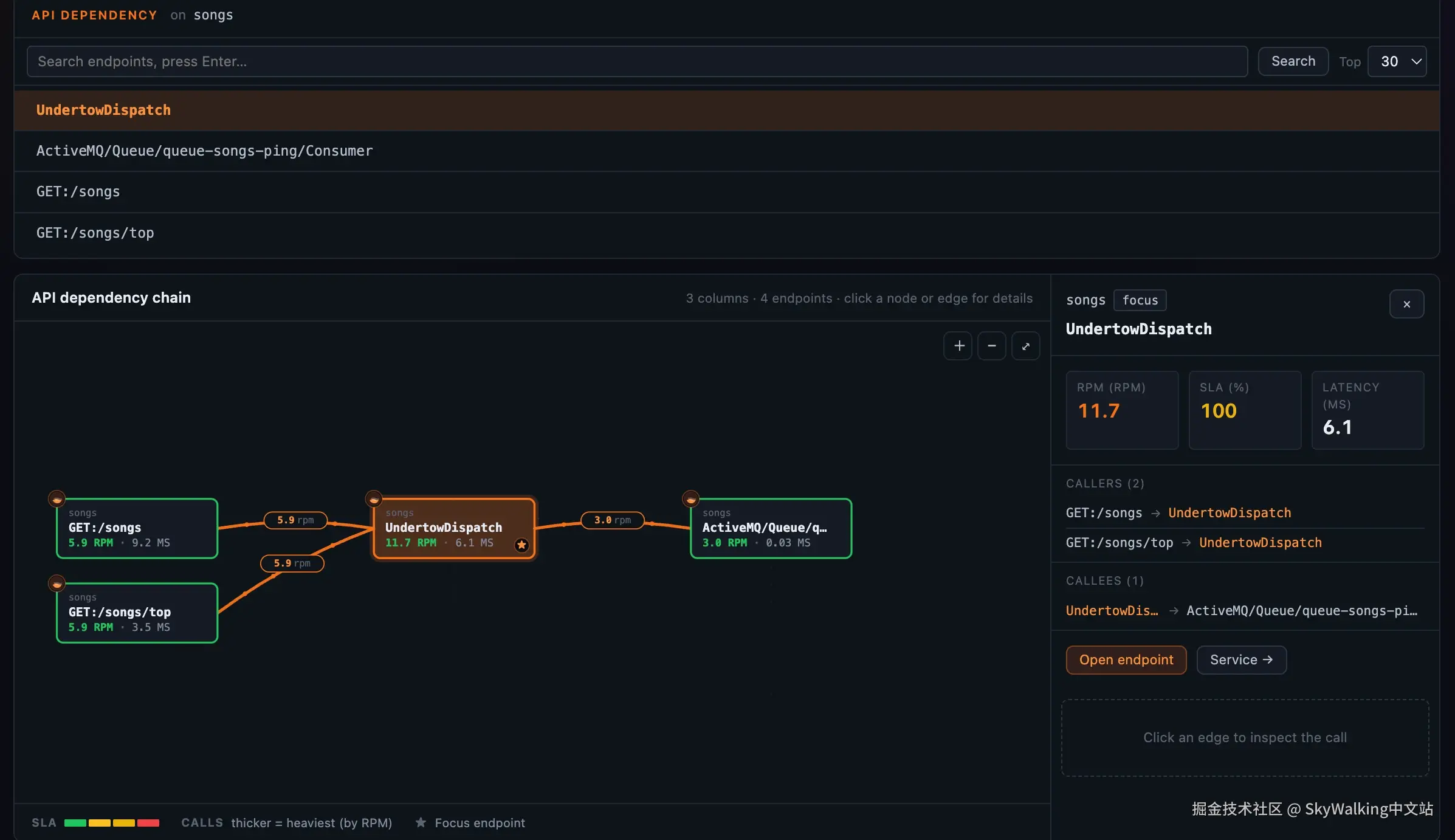Viewport: 1455px width, 840px height.
Task: Select the GET:/songs endpoint row
Action: pyautogui.click(x=727, y=191)
